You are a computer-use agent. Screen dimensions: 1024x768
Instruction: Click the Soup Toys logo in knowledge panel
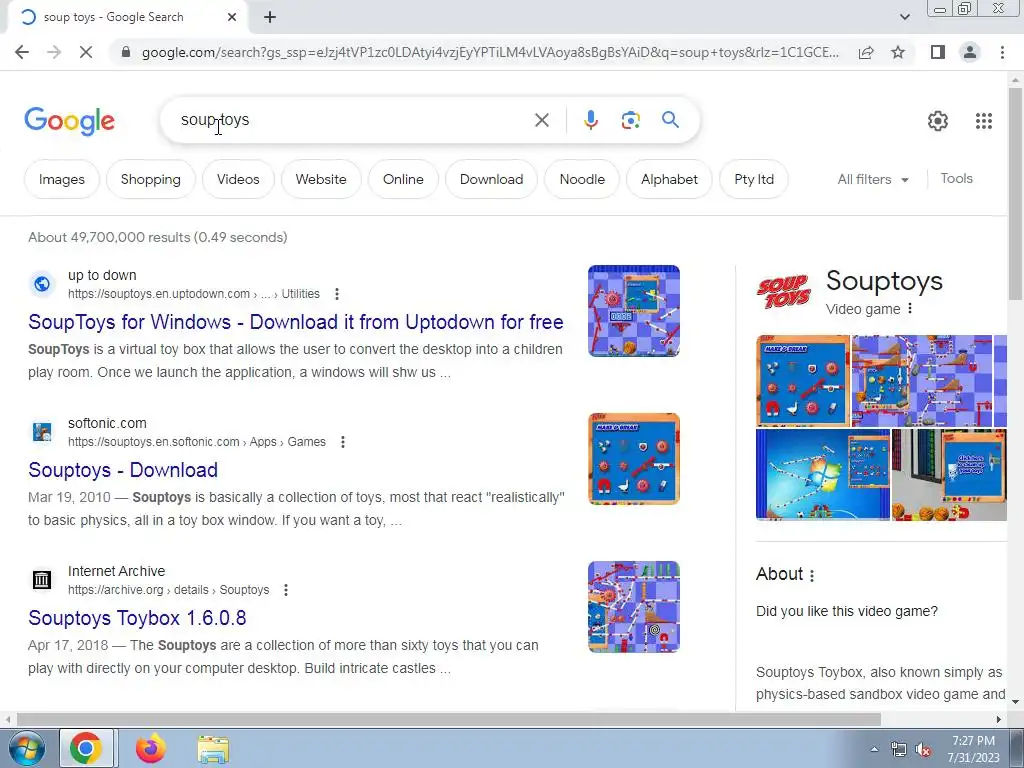click(784, 291)
